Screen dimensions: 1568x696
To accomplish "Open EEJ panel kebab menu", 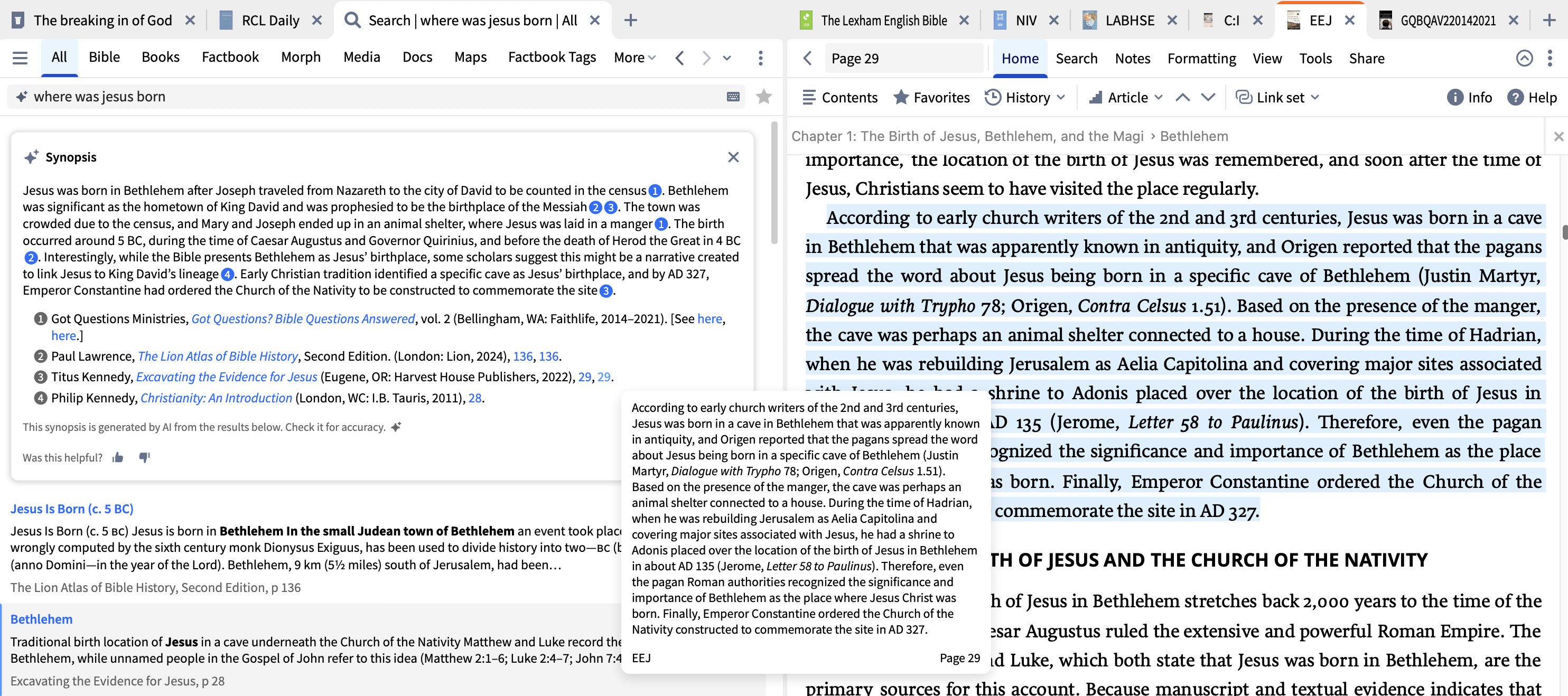I will coord(1550,59).
